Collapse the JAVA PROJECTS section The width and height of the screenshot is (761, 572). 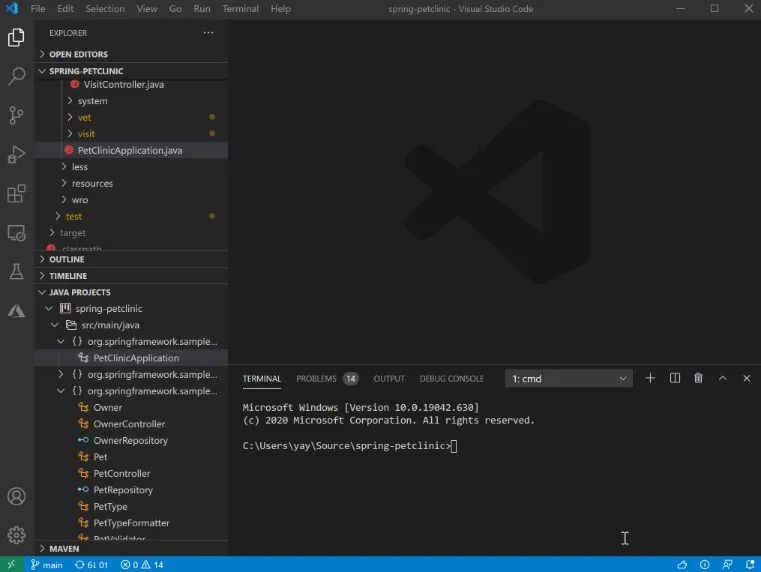[131, 292]
